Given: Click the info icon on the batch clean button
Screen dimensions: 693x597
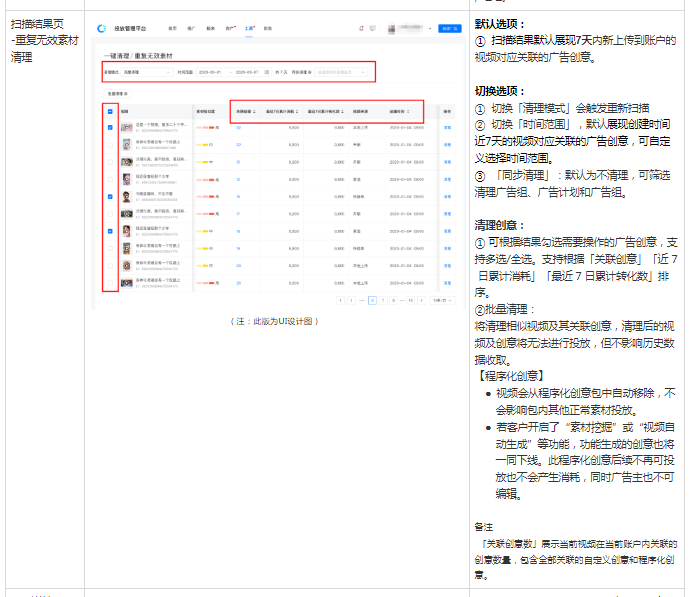Looking at the screenshot, I should [126, 94].
